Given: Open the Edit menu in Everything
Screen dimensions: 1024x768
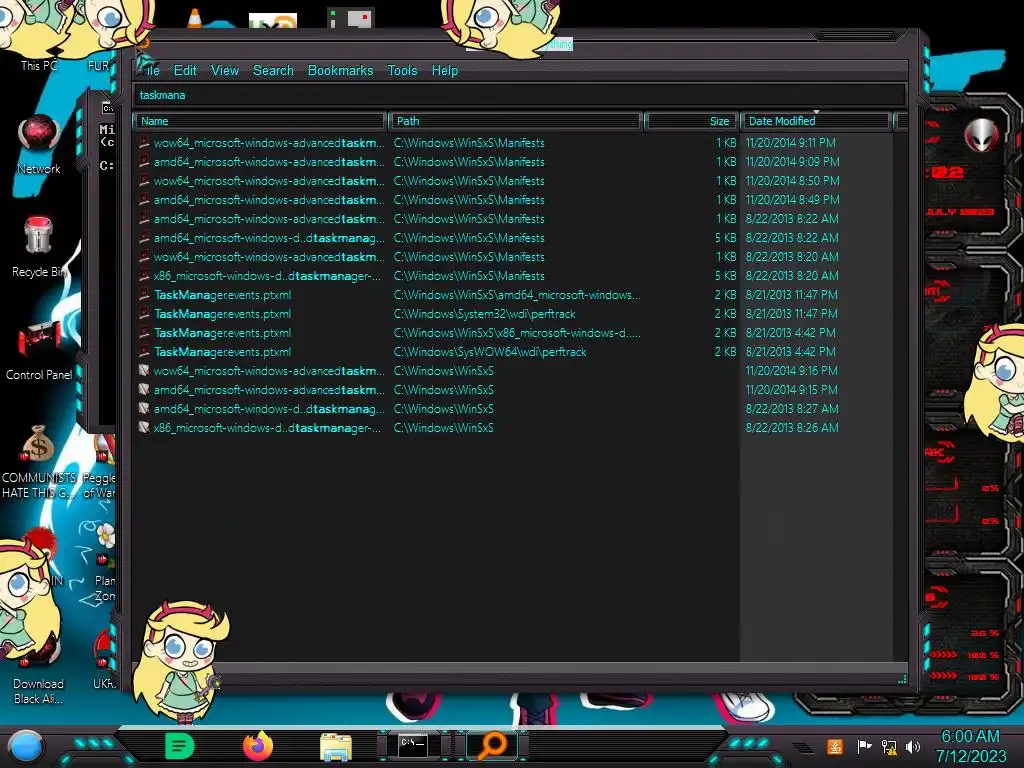Looking at the screenshot, I should (x=185, y=71).
